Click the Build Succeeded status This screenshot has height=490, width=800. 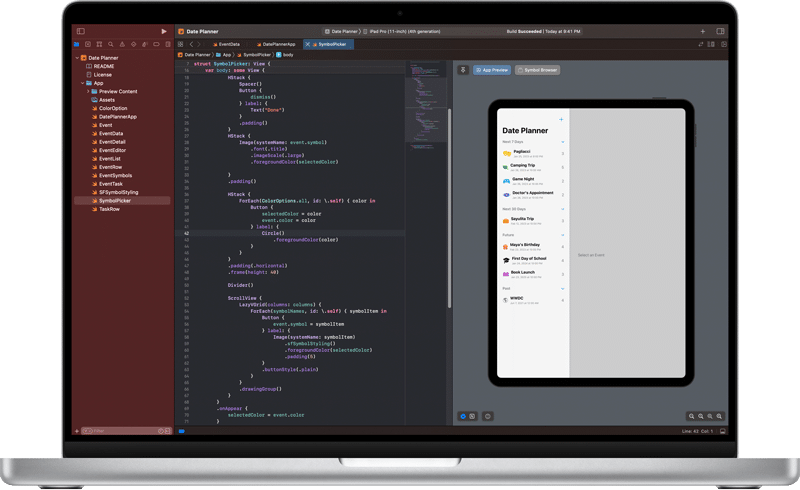point(543,31)
